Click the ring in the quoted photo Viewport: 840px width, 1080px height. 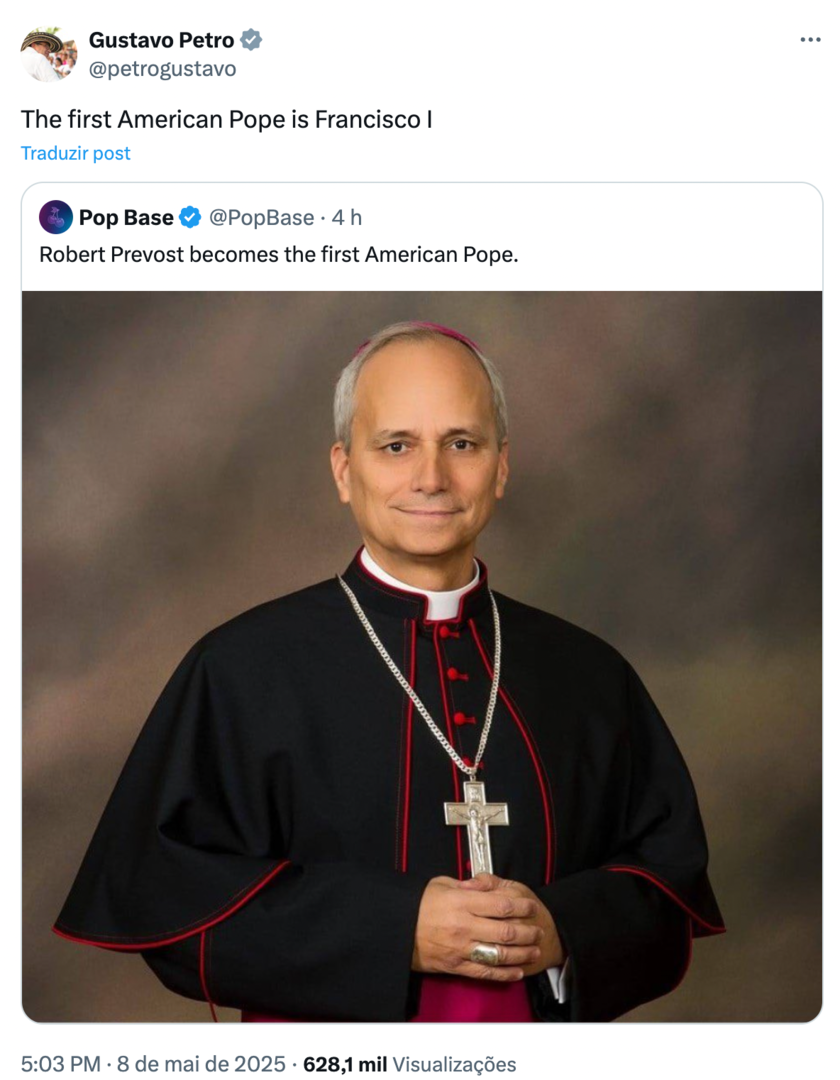click(x=486, y=953)
